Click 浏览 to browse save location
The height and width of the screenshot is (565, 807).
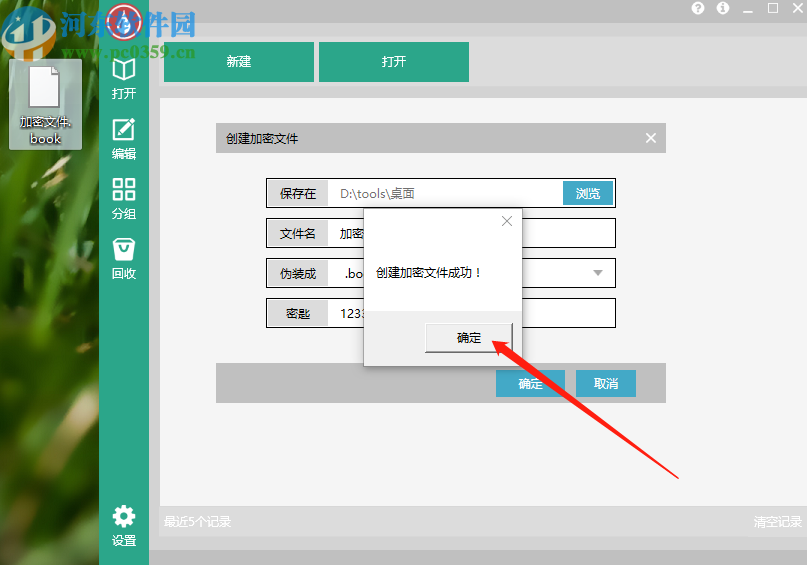[x=588, y=193]
